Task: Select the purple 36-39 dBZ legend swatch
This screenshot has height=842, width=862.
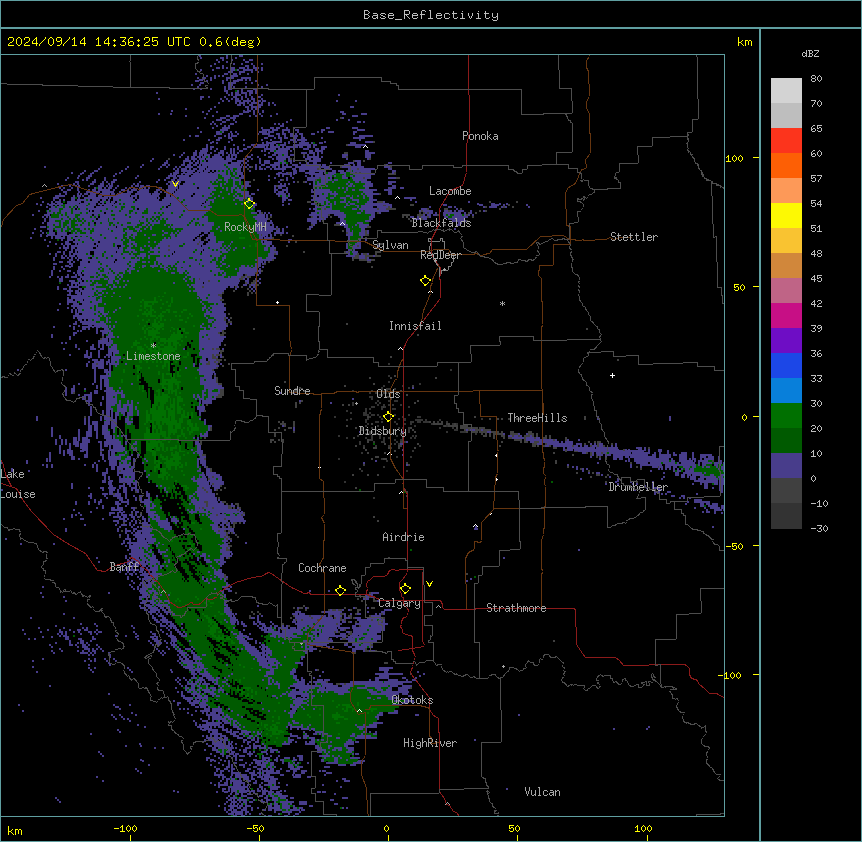Action: (786, 341)
